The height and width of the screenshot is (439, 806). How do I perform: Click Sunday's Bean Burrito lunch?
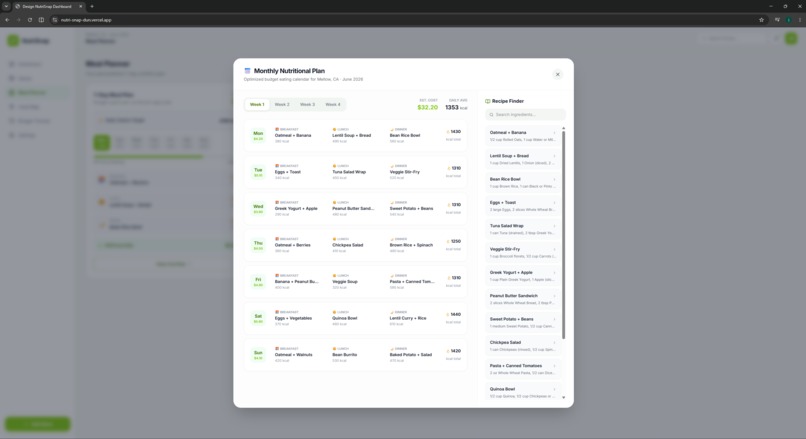pyautogui.click(x=344, y=355)
